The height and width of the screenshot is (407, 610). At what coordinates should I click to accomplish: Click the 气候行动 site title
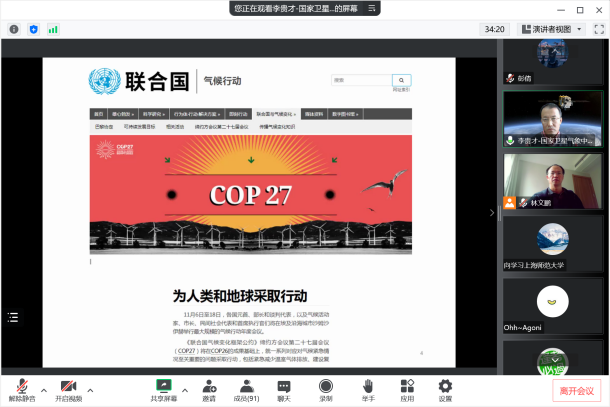coord(223,81)
